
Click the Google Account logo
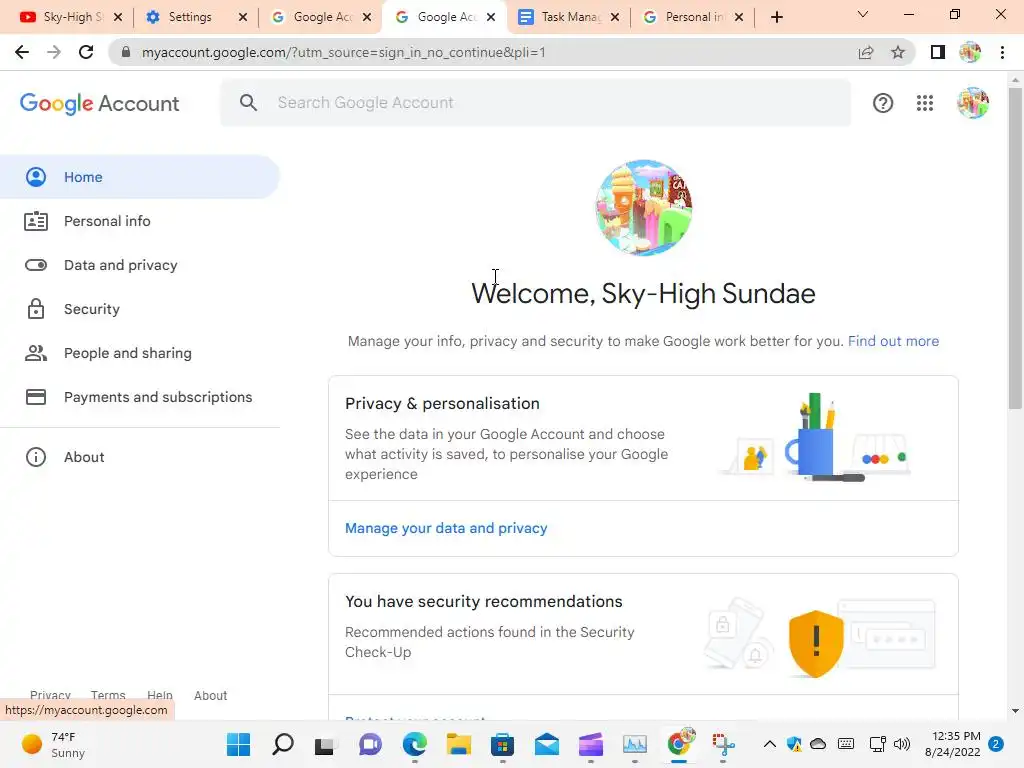point(99,103)
